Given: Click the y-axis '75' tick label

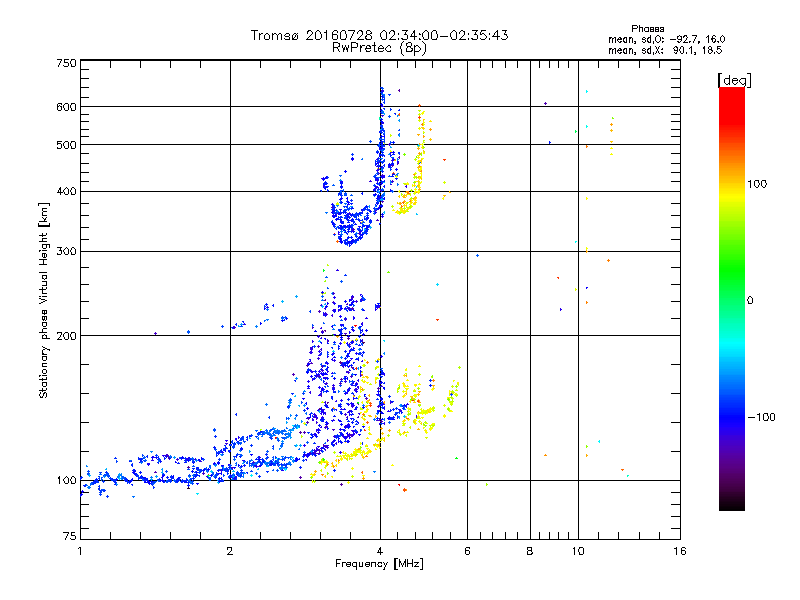Looking at the screenshot, I should pos(70,536).
